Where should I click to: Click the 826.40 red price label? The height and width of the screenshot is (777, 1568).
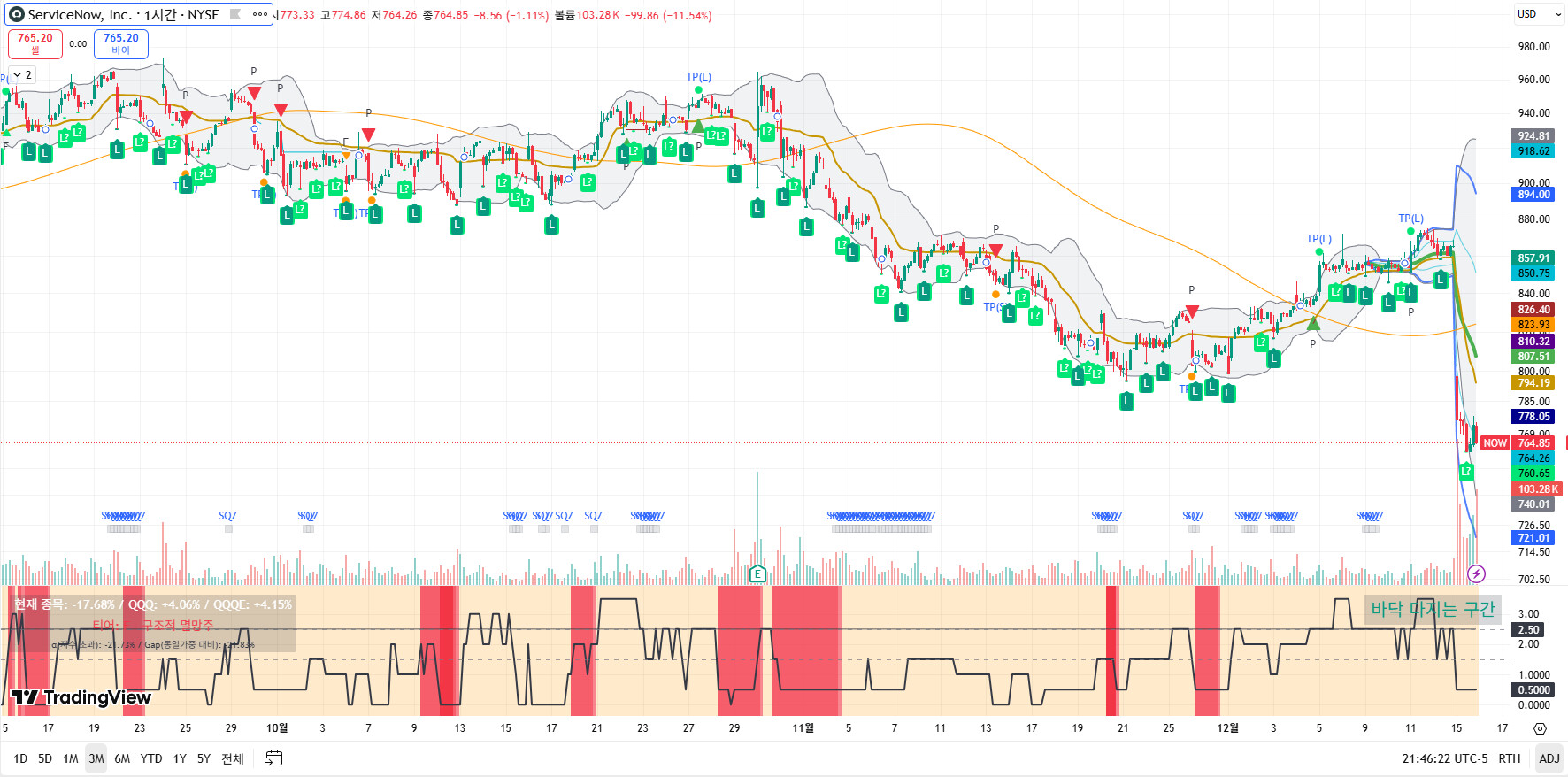coord(1533,310)
